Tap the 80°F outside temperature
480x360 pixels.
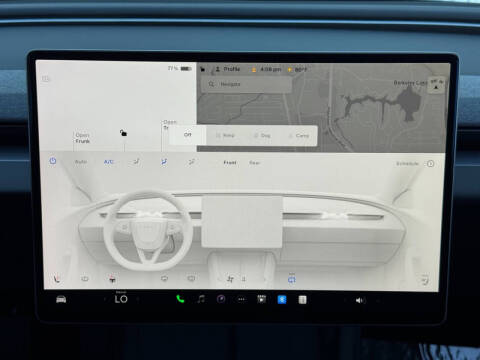tap(301, 70)
